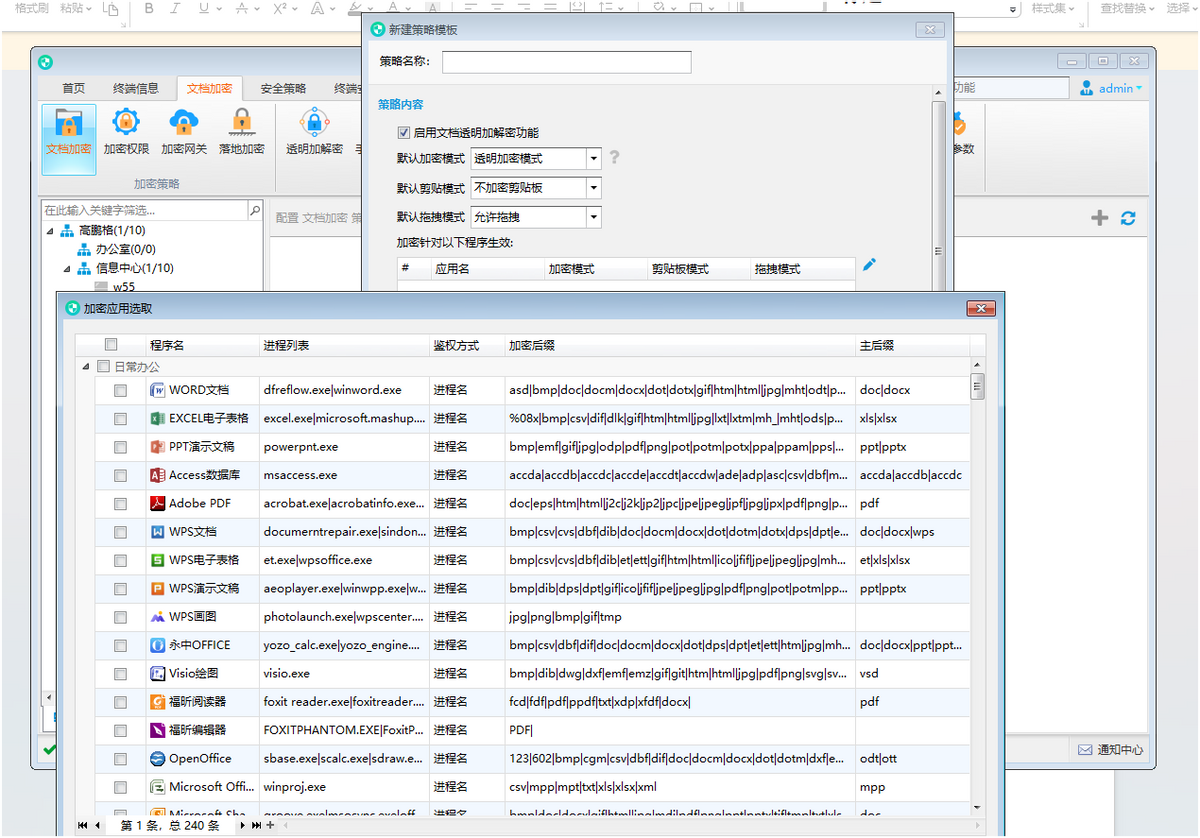The image size is (1200, 838).
Task: Collapse the 日常办公 group
Action: coord(86,367)
